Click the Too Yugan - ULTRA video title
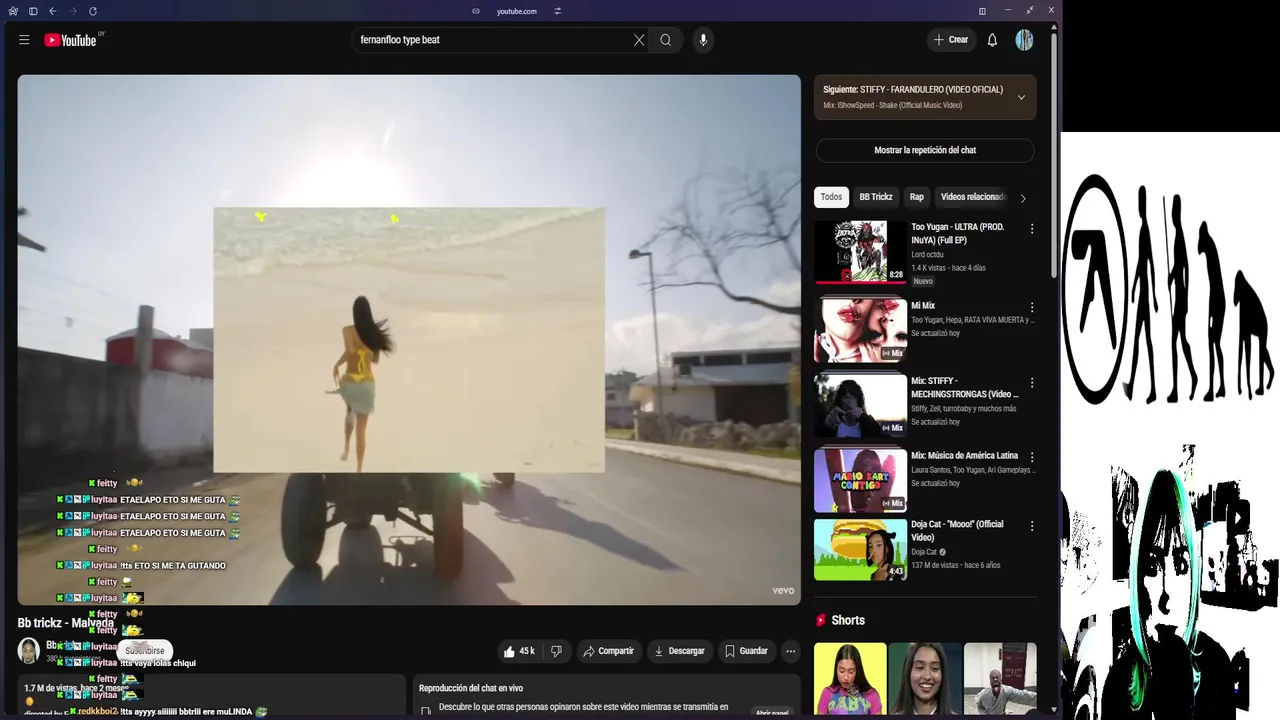This screenshot has width=1280, height=720. 957,233
